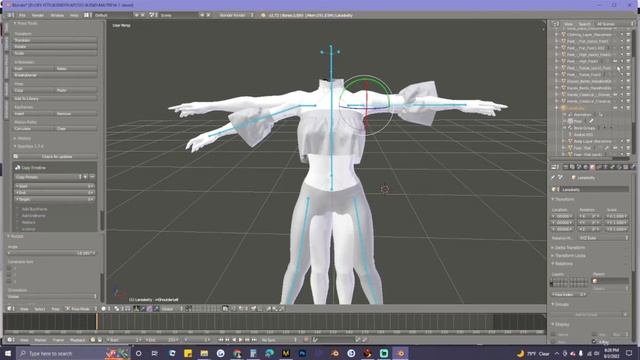Jump to previous keyframe in timeline

[x=227, y=340]
